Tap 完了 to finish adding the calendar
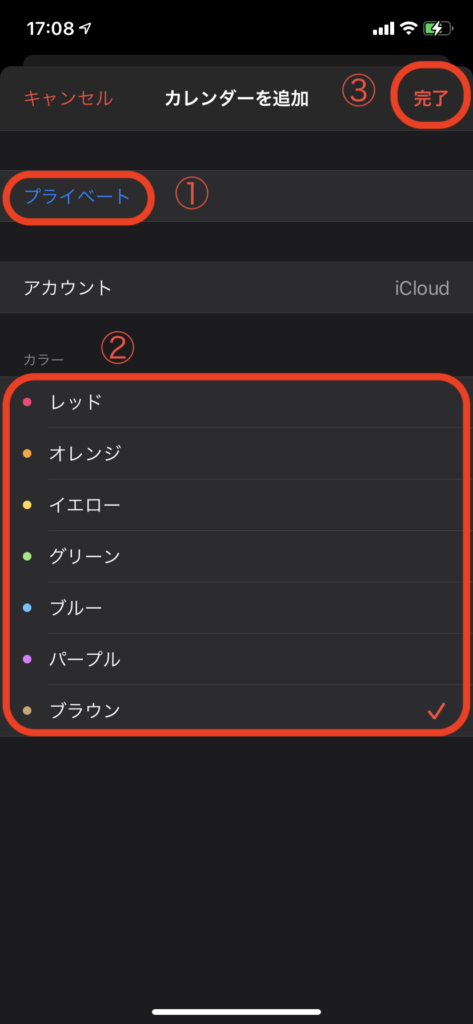 431,99
